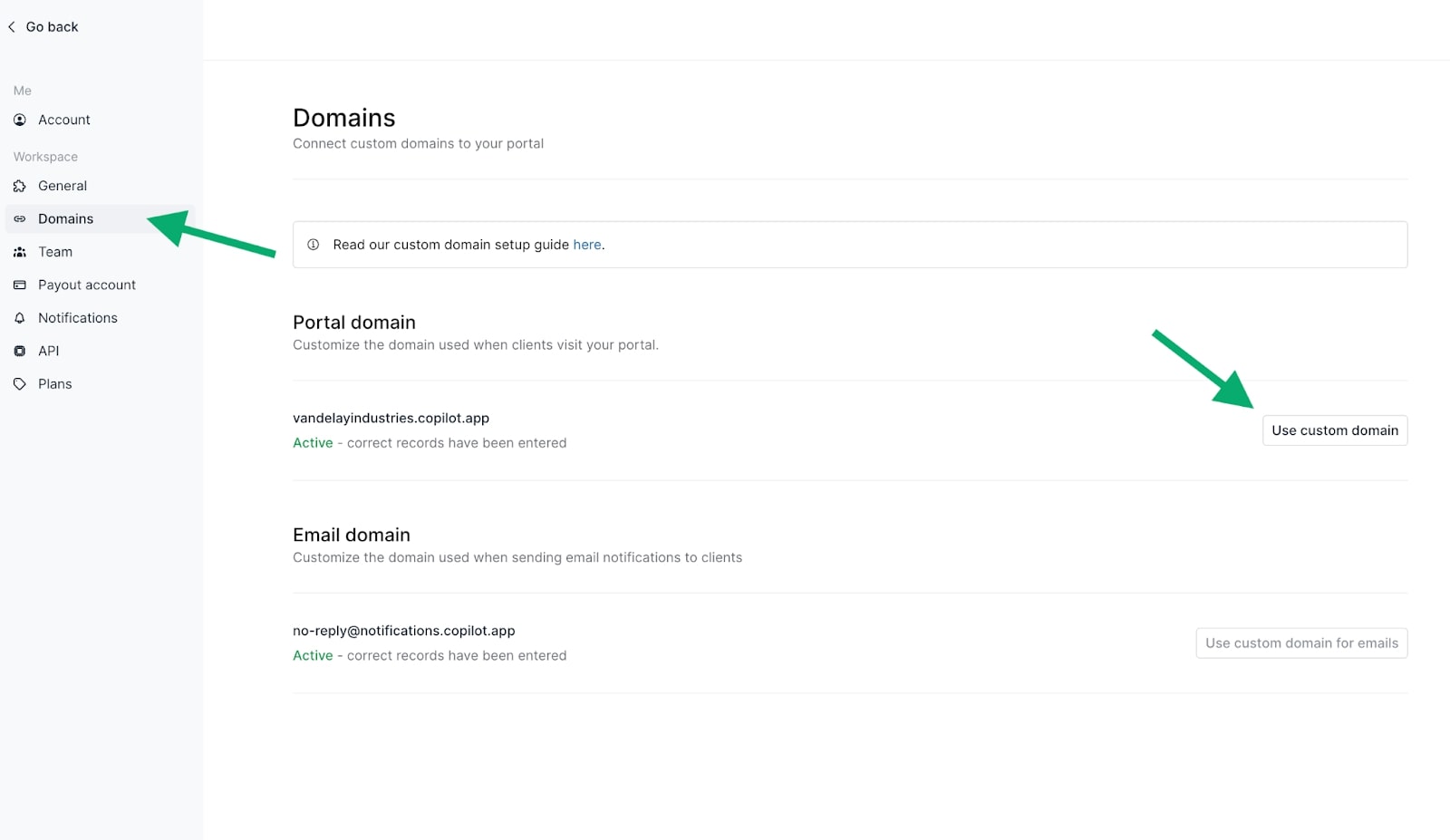Viewport: 1450px width, 840px height.
Task: Click the Team members icon
Action: 20,252
